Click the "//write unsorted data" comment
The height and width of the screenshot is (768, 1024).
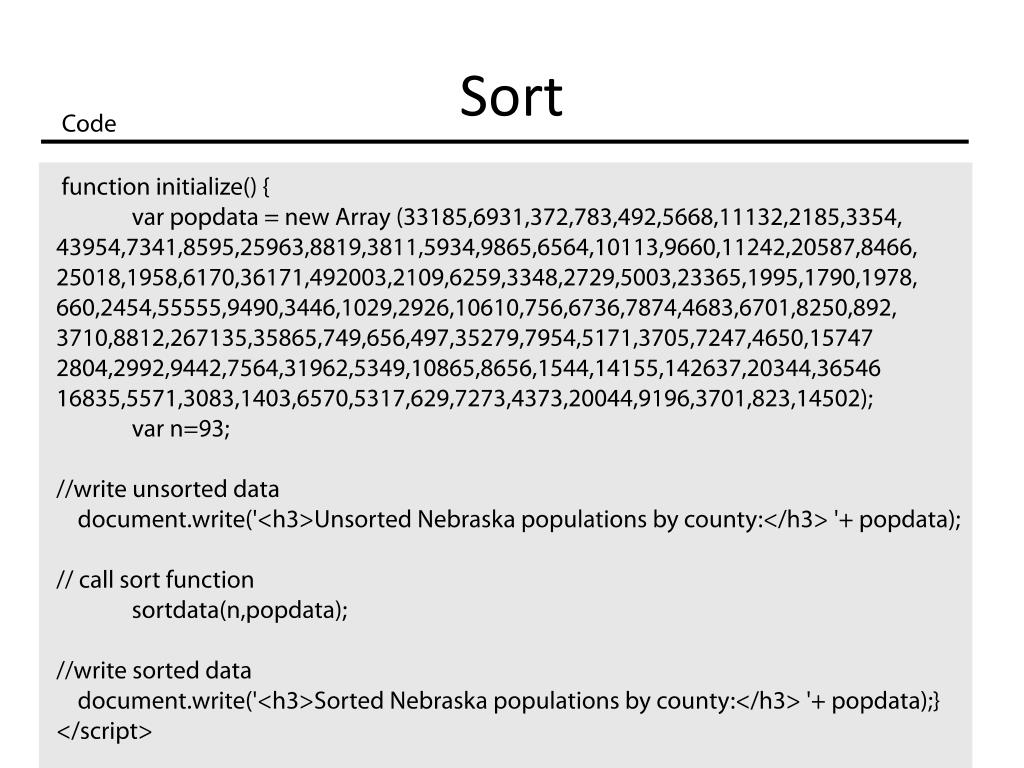pyautogui.click(x=168, y=489)
